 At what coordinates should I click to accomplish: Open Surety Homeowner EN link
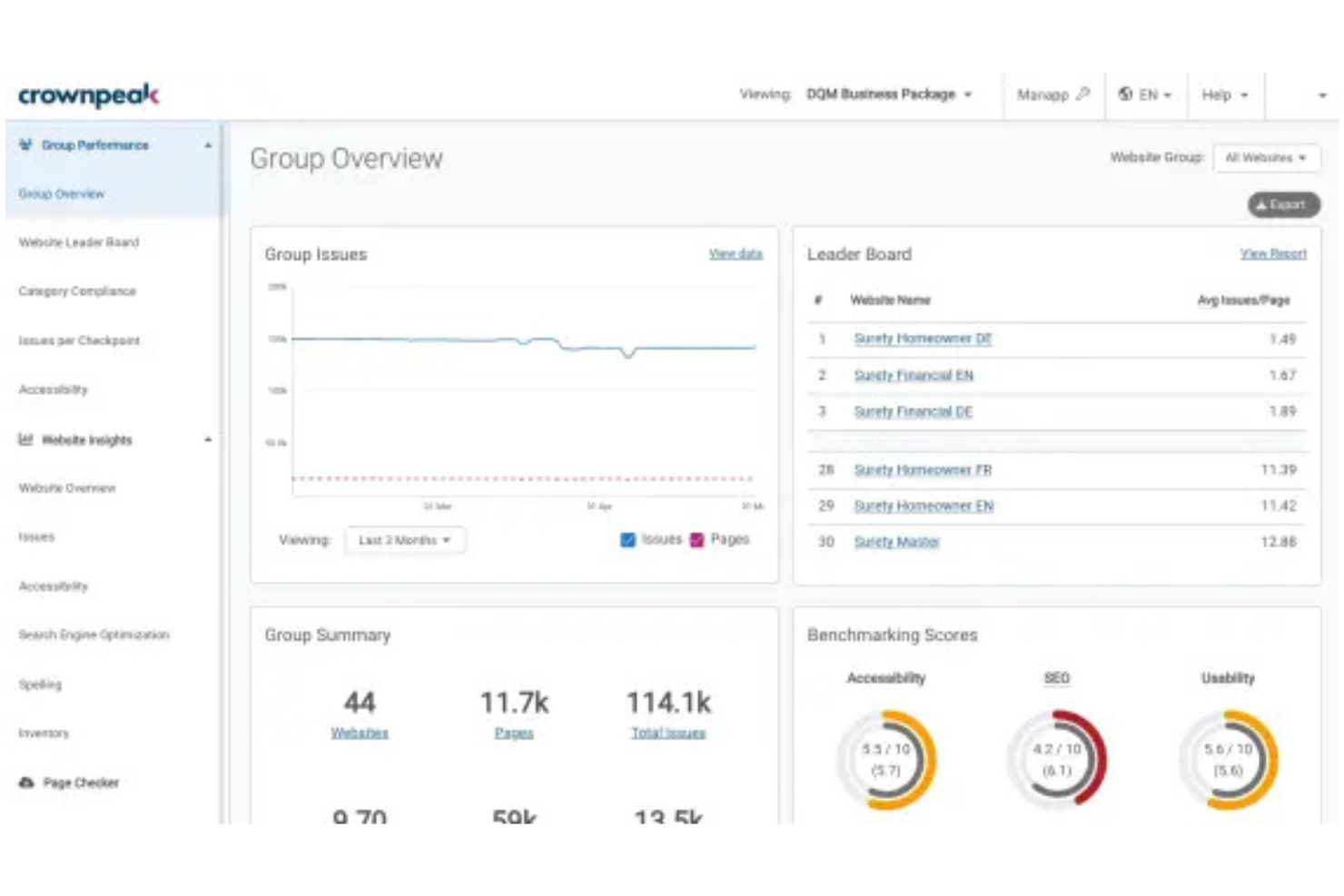924,506
